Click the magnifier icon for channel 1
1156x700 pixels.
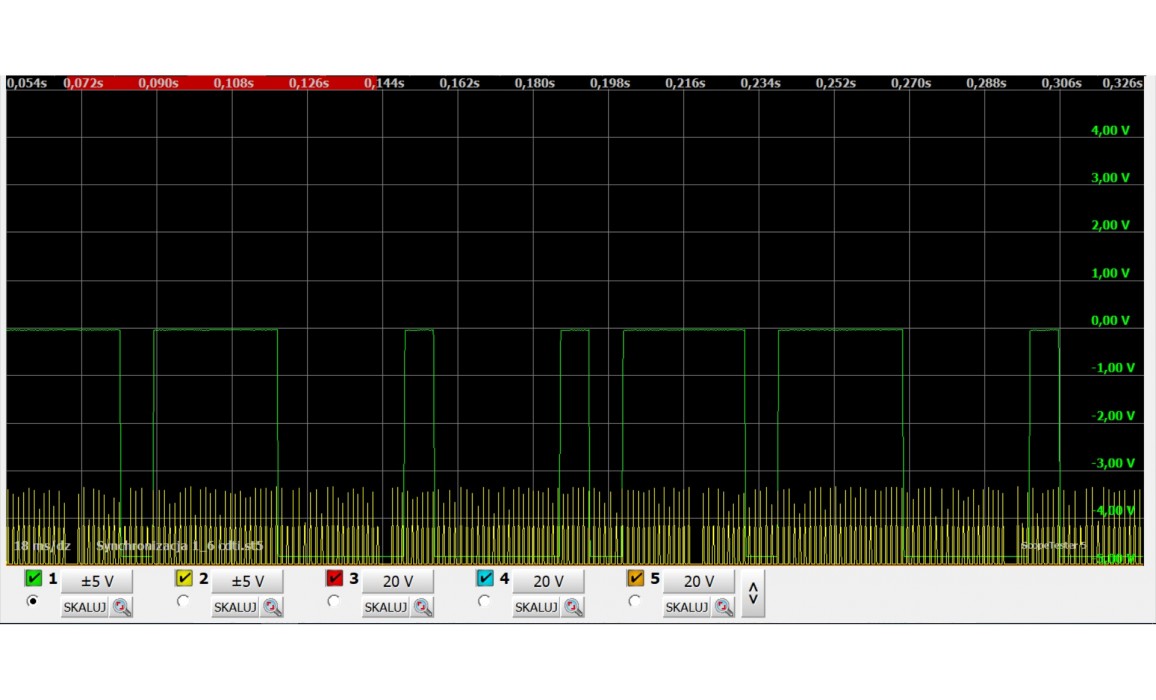click(122, 607)
